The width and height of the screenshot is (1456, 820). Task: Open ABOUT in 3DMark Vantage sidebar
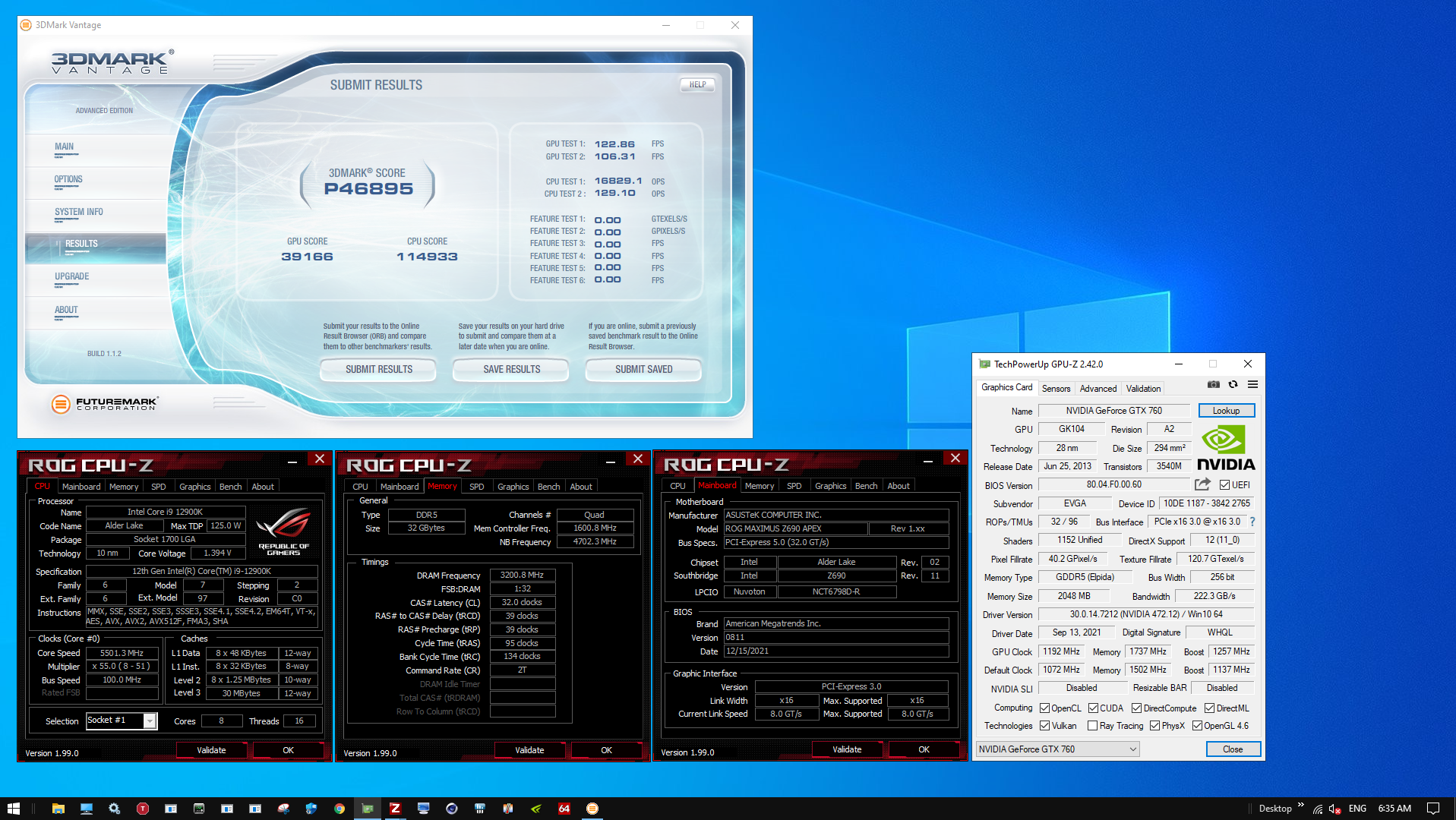(66, 311)
